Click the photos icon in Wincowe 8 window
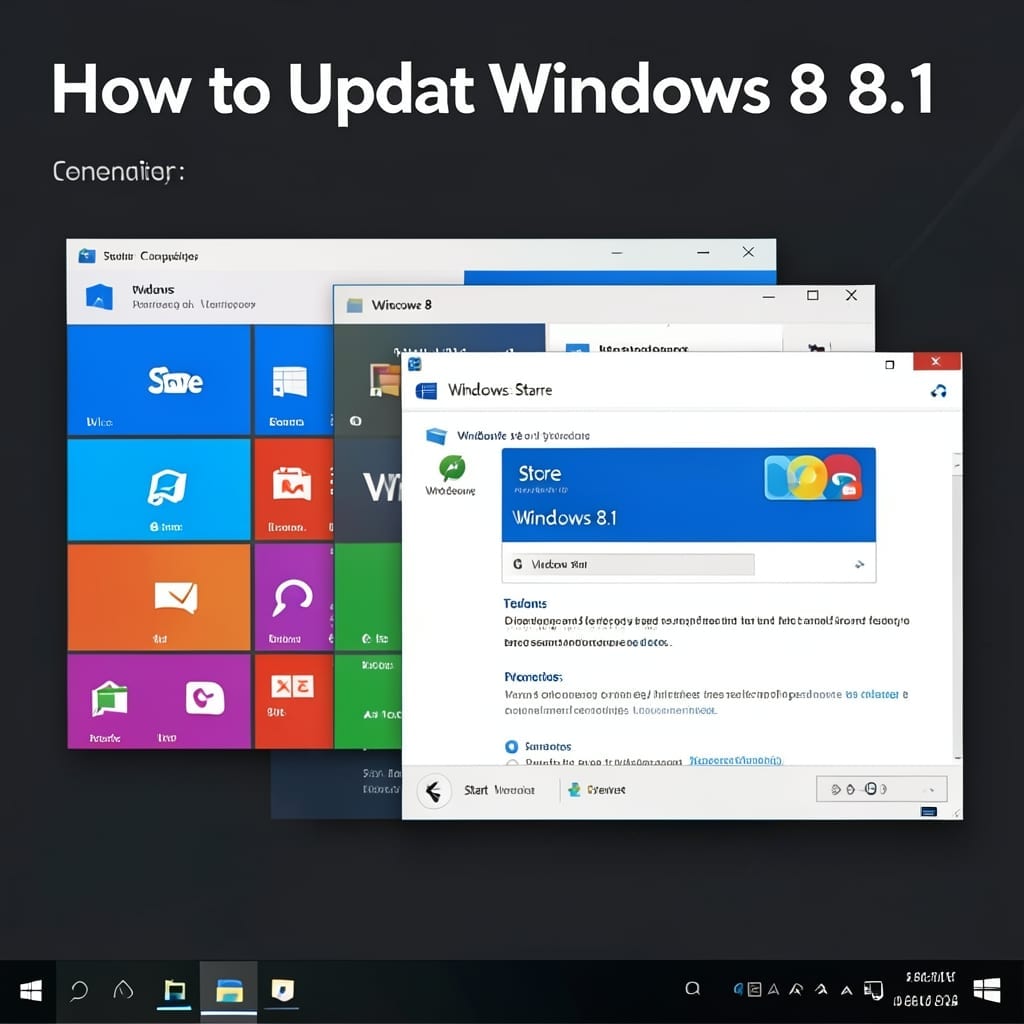This screenshot has height=1024, width=1024. click(385, 380)
